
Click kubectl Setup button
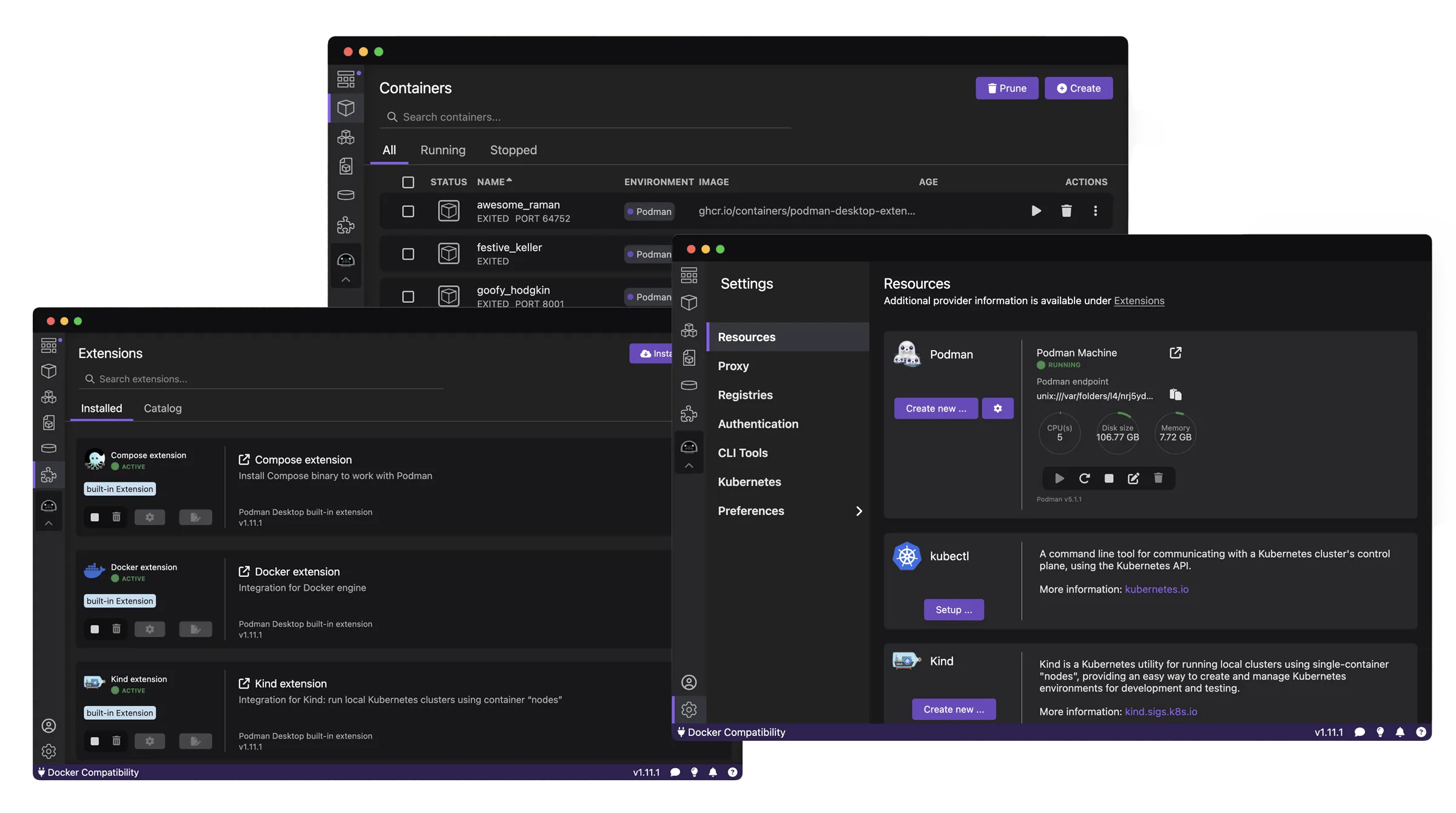coord(954,610)
